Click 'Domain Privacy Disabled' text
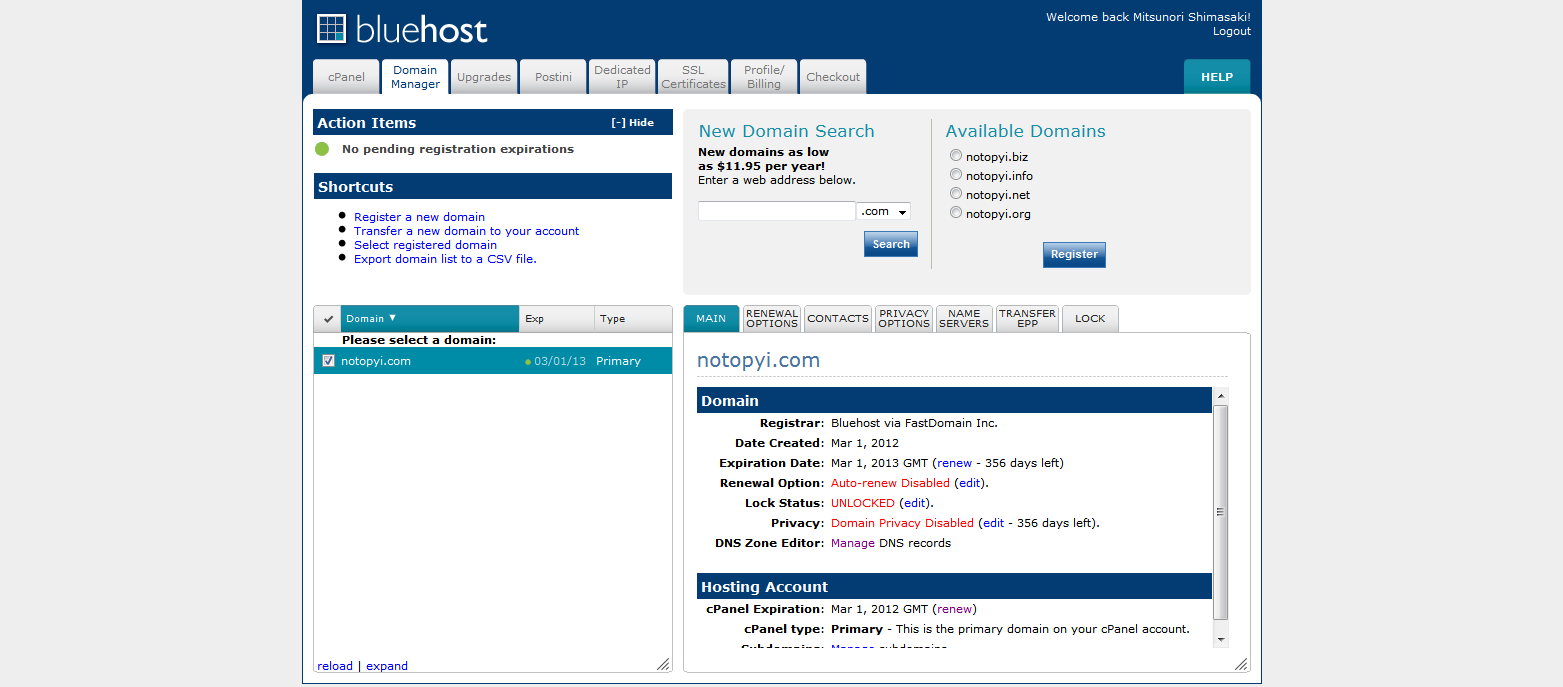1563x687 pixels. point(902,523)
